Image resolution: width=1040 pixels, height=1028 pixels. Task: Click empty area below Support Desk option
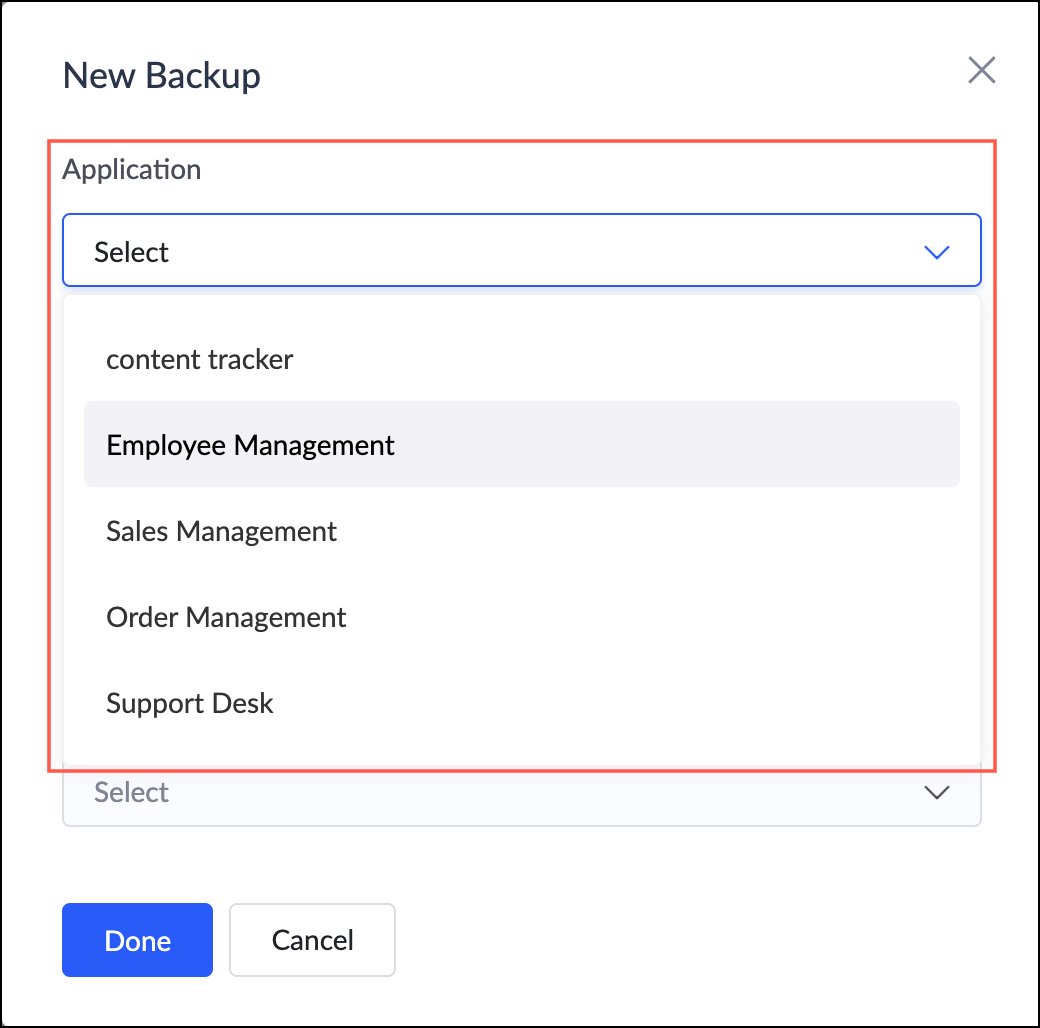pyautogui.click(x=520, y=746)
